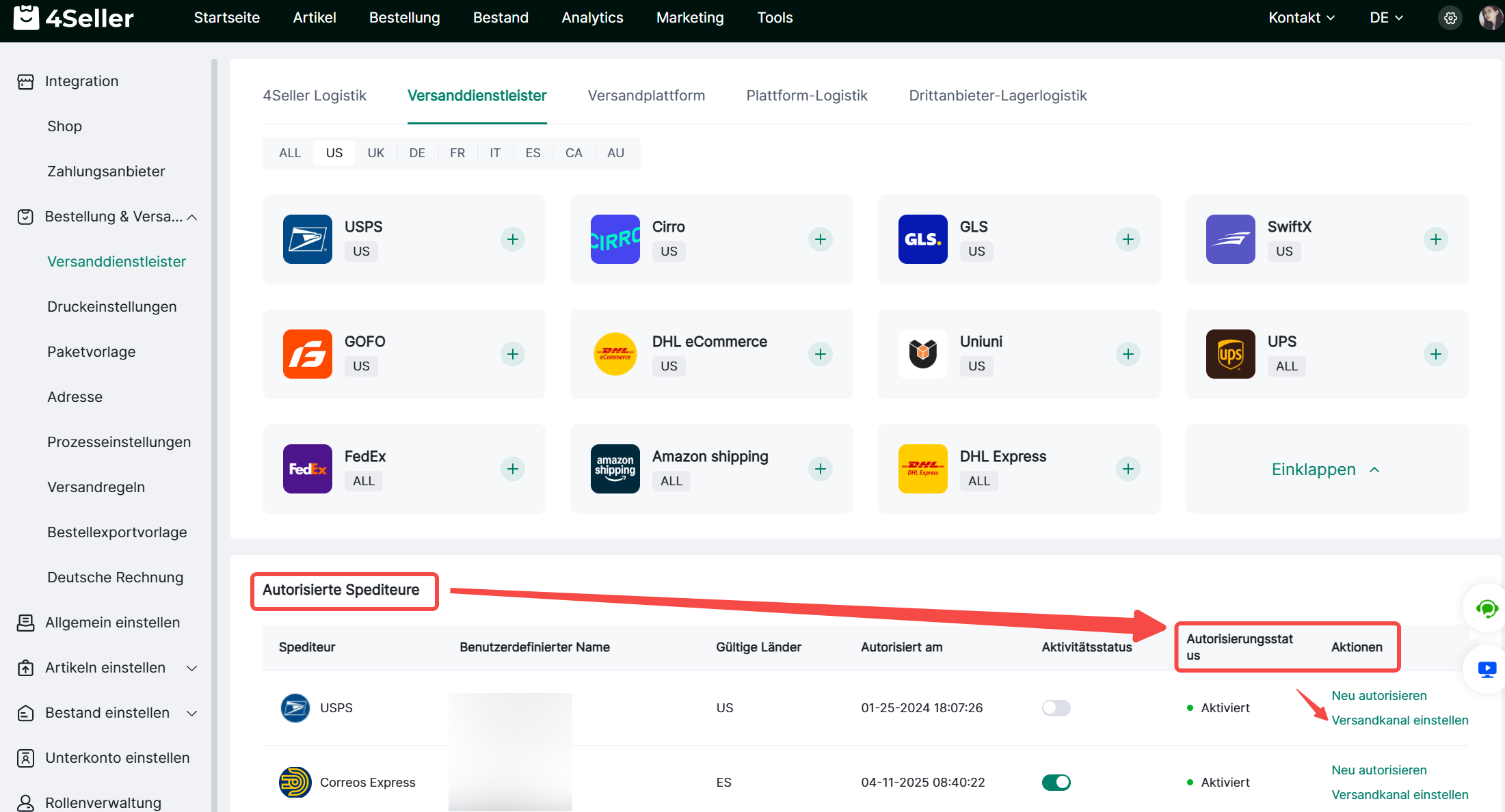
Task: Select the DE country filter
Action: [x=416, y=153]
